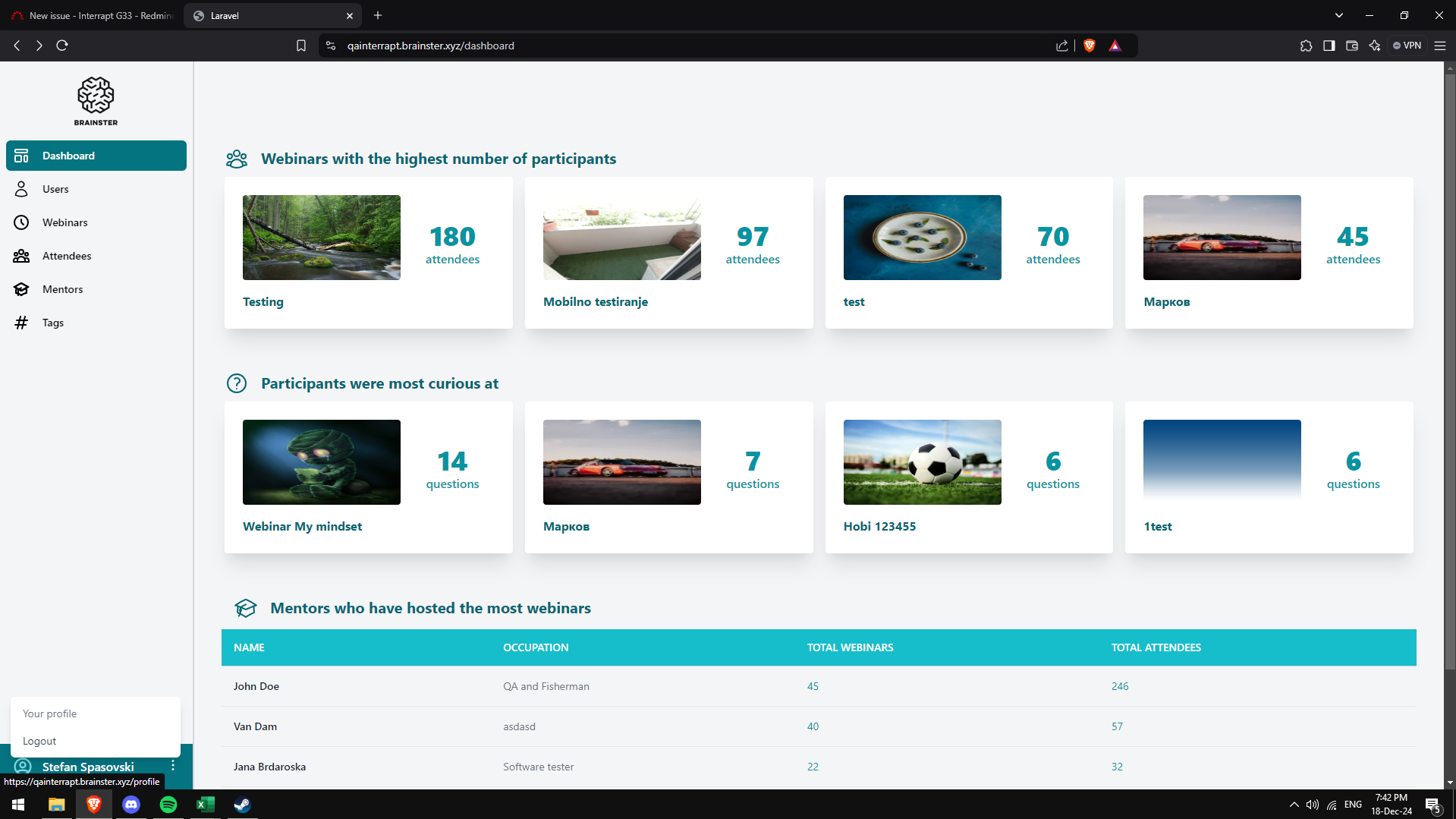Open the three-dot menu beside Stefan Spasovski
Screen dimensions: 1456x819
pos(173,765)
